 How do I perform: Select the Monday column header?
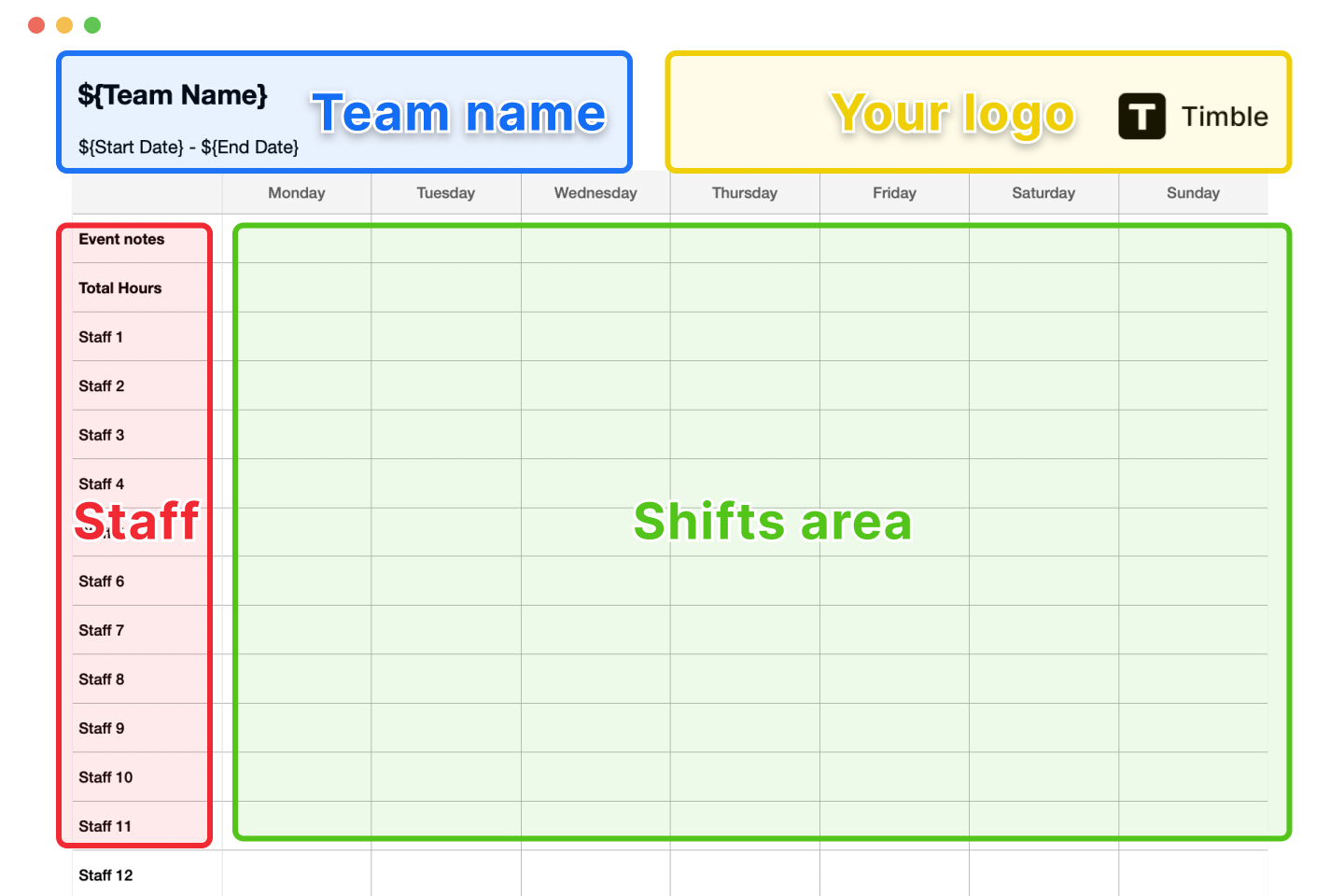coord(297,193)
